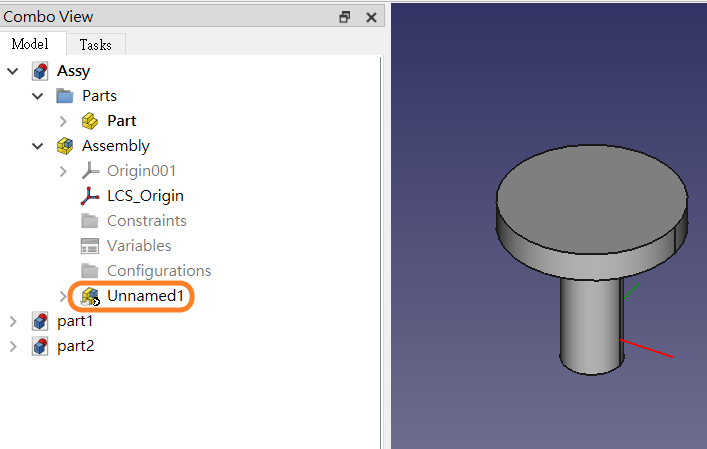Screen dimensions: 707x449
Task: Collapse the Parts folder
Action: point(38,96)
